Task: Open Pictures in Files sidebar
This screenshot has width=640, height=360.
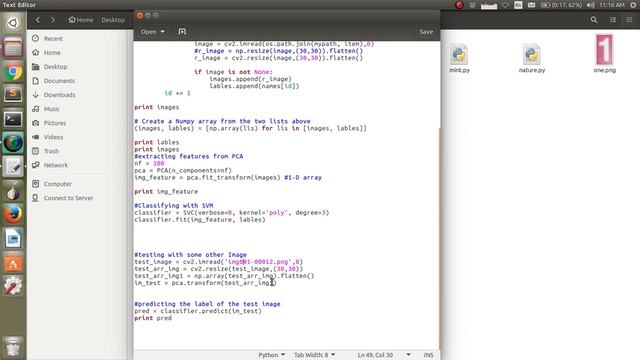Action: pyautogui.click(x=55, y=123)
